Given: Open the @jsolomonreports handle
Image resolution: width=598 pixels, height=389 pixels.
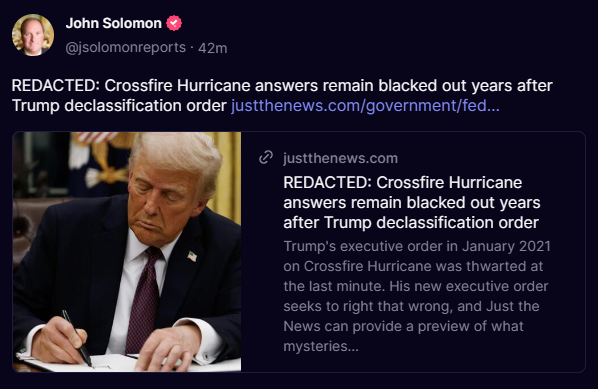Looking at the screenshot, I should [x=126, y=48].
